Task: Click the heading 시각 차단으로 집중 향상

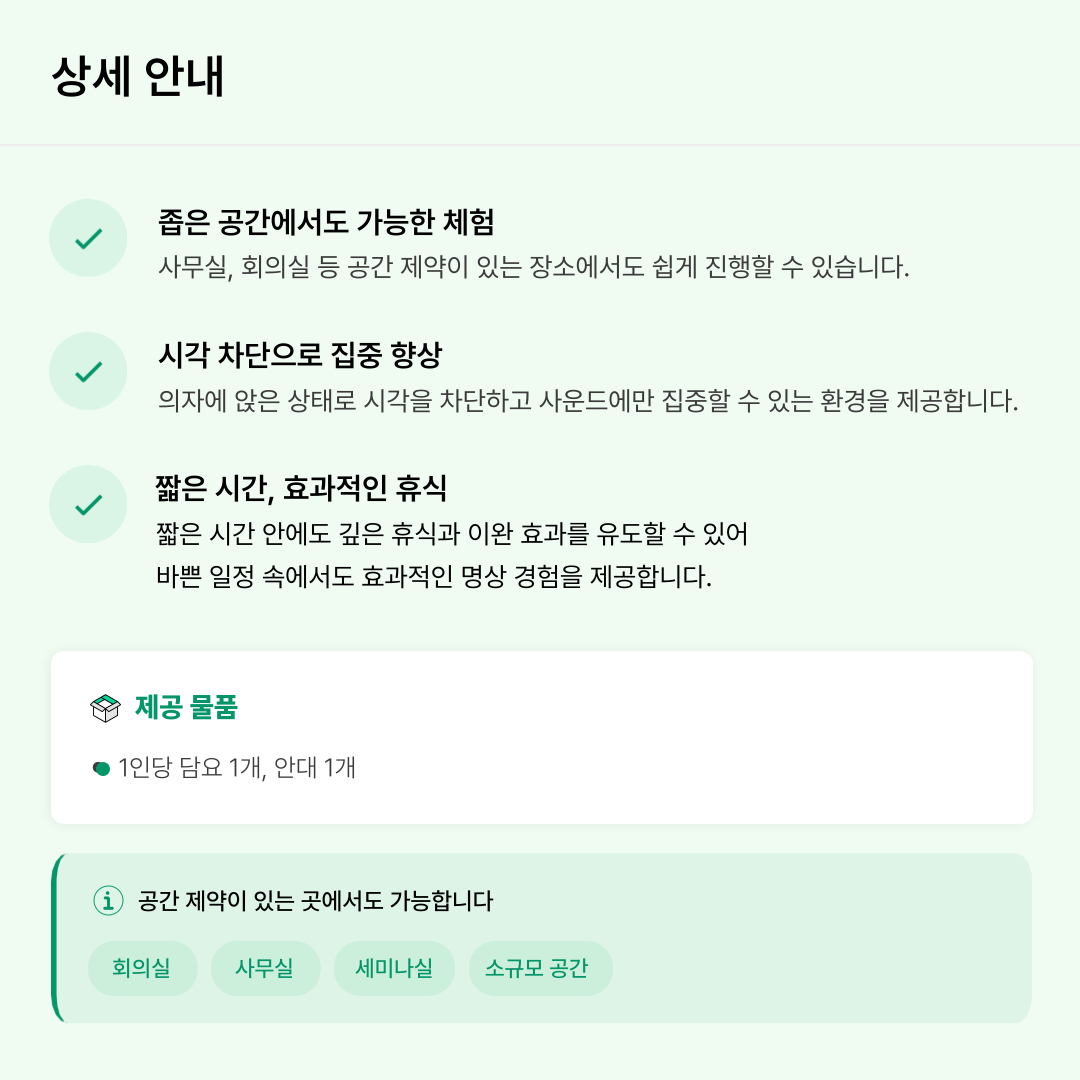Action: point(300,355)
